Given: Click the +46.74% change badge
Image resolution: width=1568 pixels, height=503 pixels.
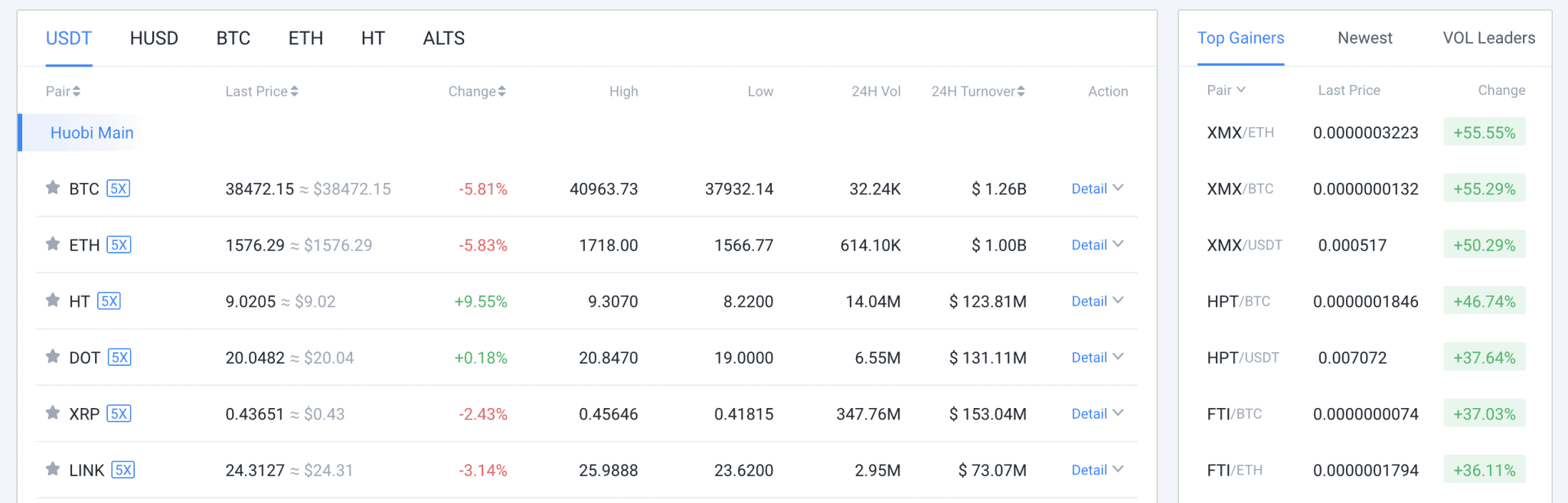Looking at the screenshot, I should point(1485,301).
